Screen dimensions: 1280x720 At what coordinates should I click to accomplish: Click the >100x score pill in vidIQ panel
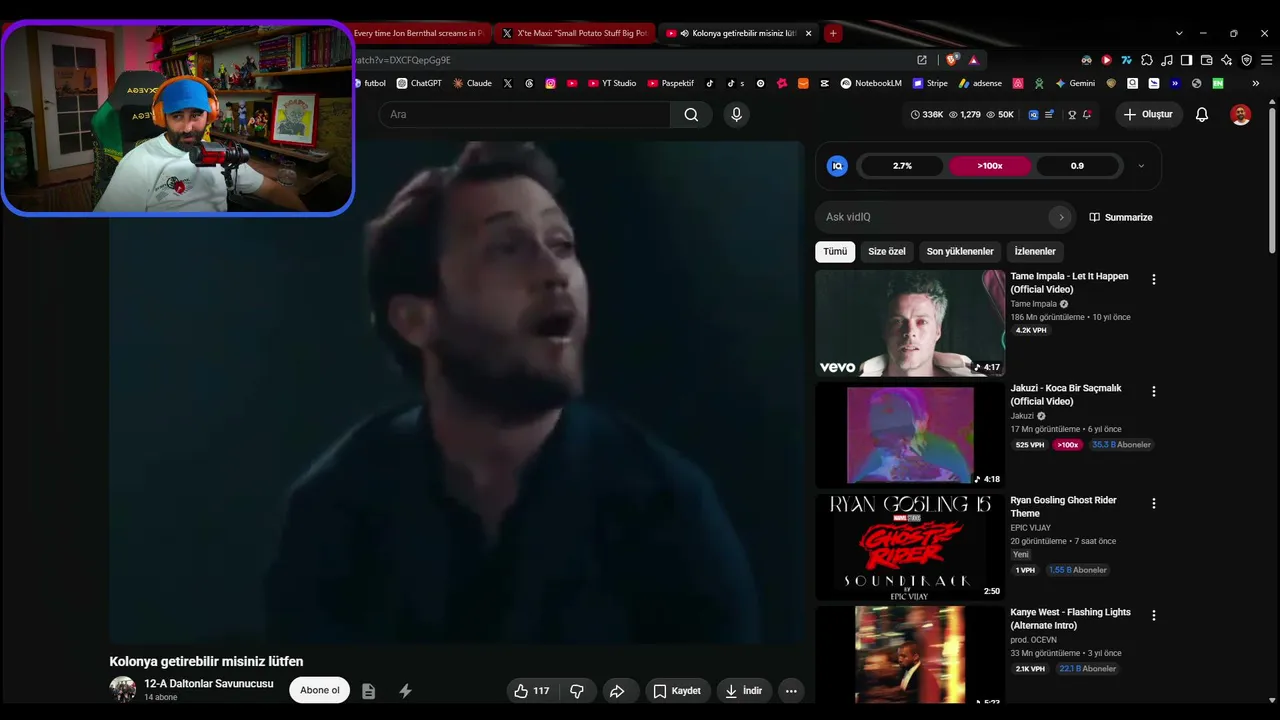tap(990, 166)
